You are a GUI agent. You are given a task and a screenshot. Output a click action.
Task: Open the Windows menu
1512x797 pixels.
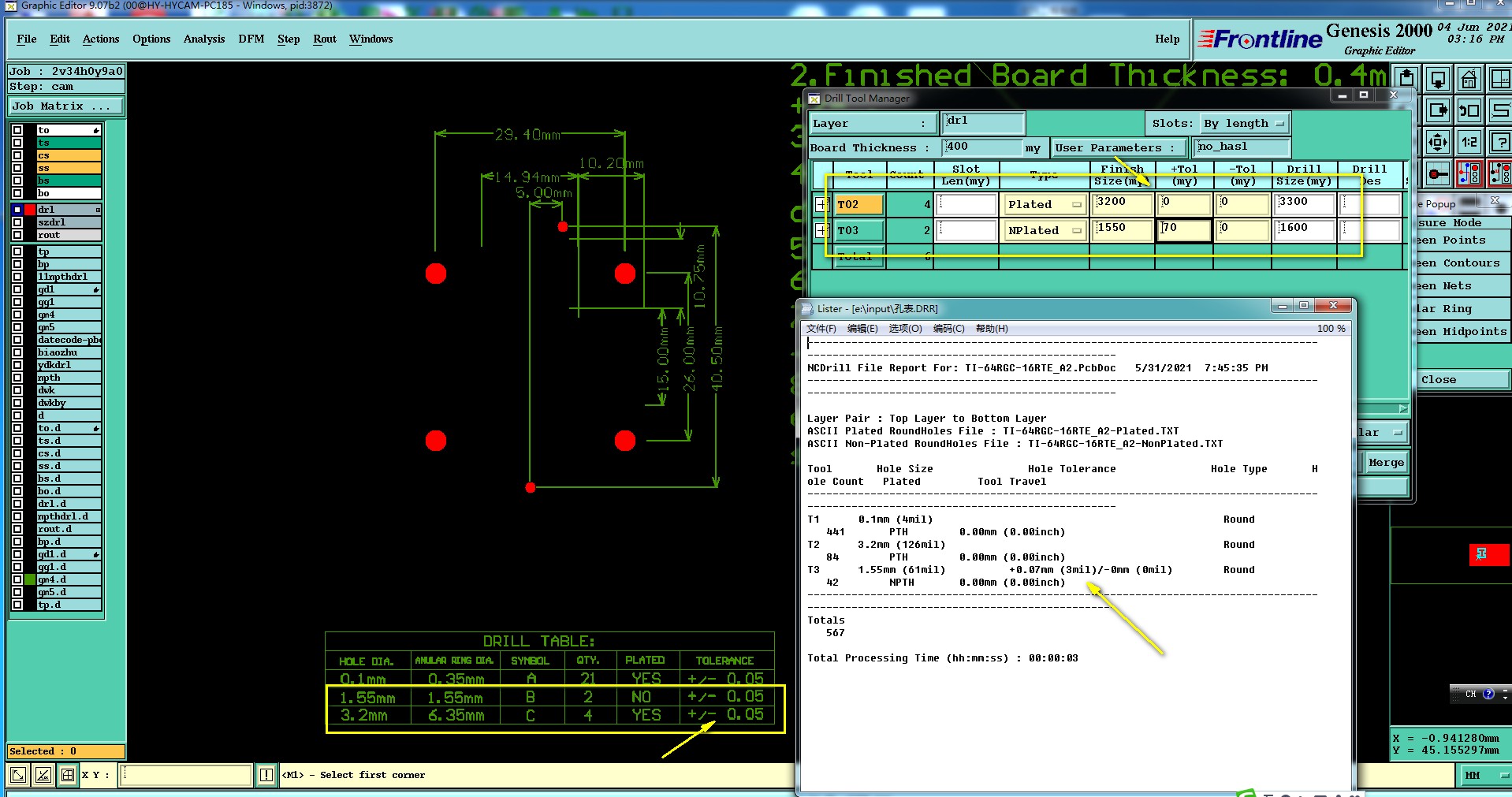371,39
